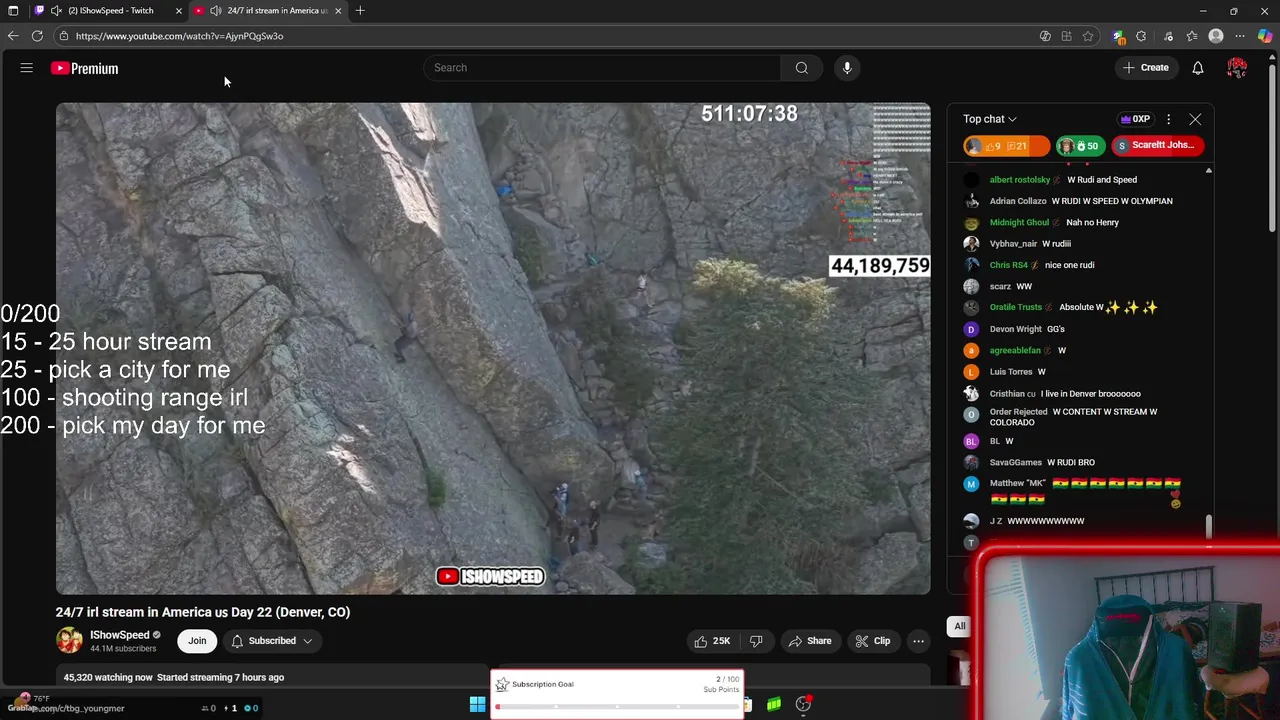Screen dimensions: 1280x720
Task: Open the YouTube hamburger guide menu
Action: coord(27,68)
